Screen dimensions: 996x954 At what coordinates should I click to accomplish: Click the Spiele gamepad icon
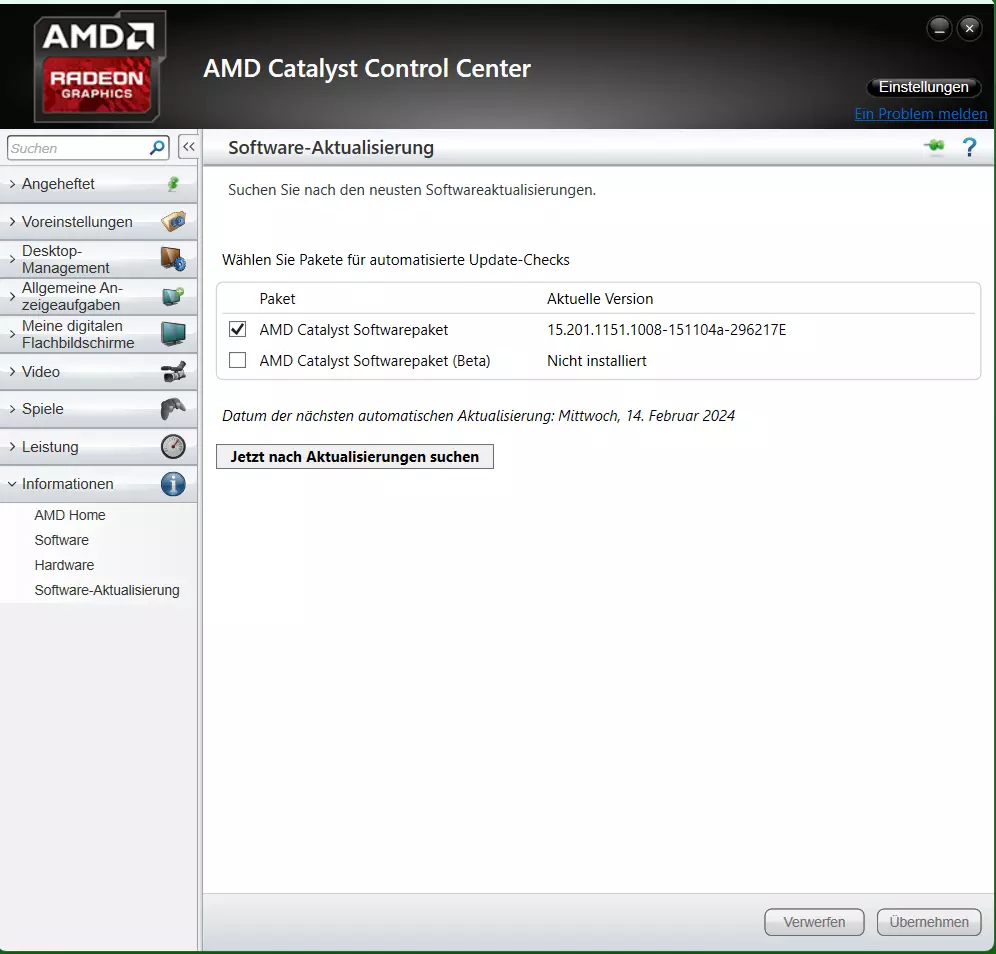tap(173, 409)
